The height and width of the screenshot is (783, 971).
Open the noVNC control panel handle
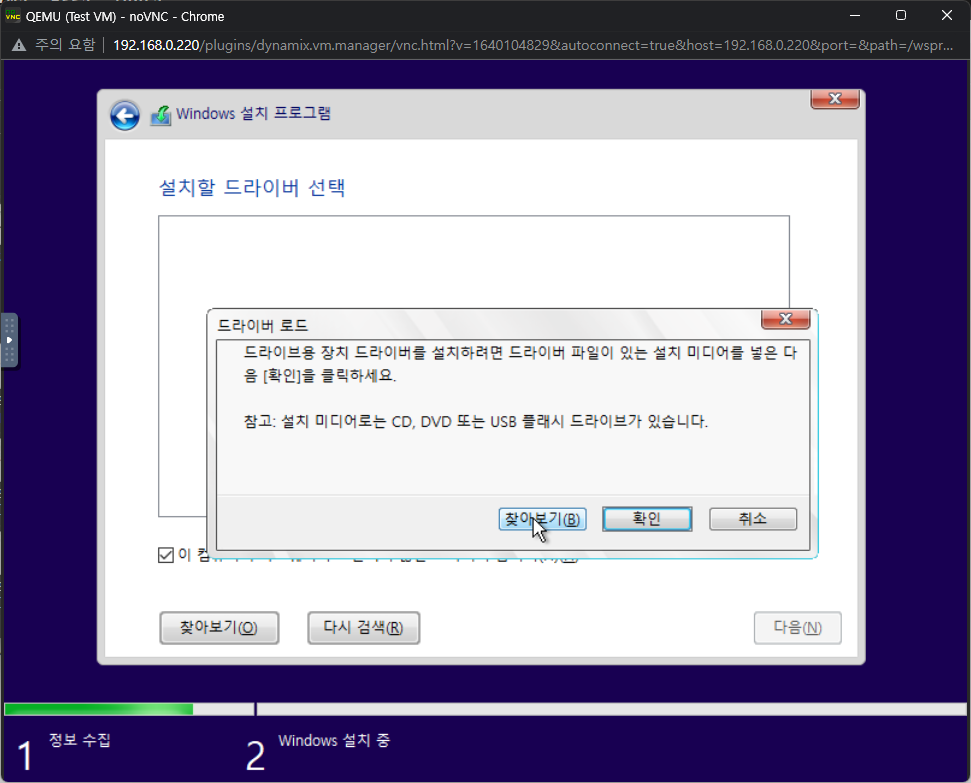point(9,340)
